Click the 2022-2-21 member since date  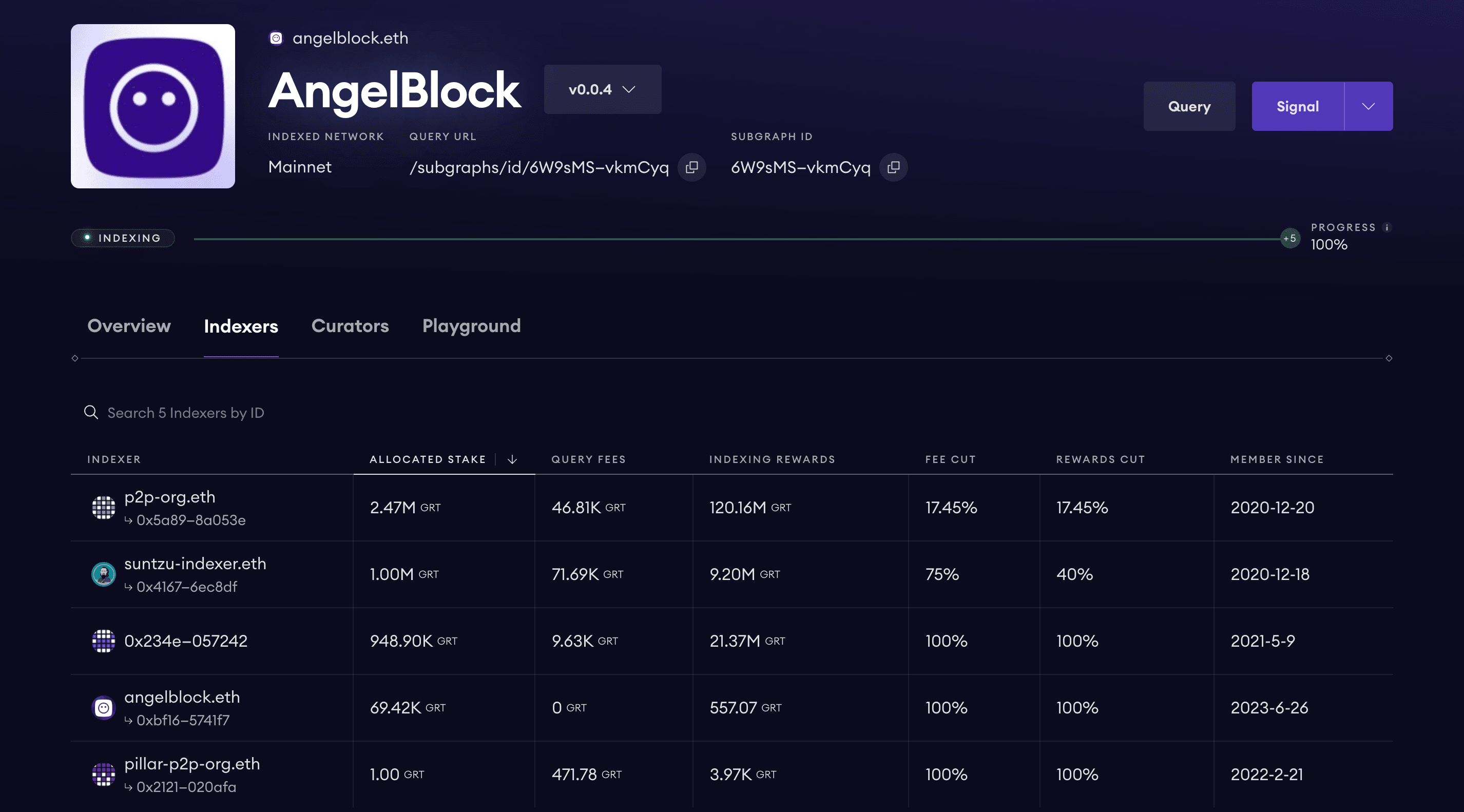[x=1266, y=774]
